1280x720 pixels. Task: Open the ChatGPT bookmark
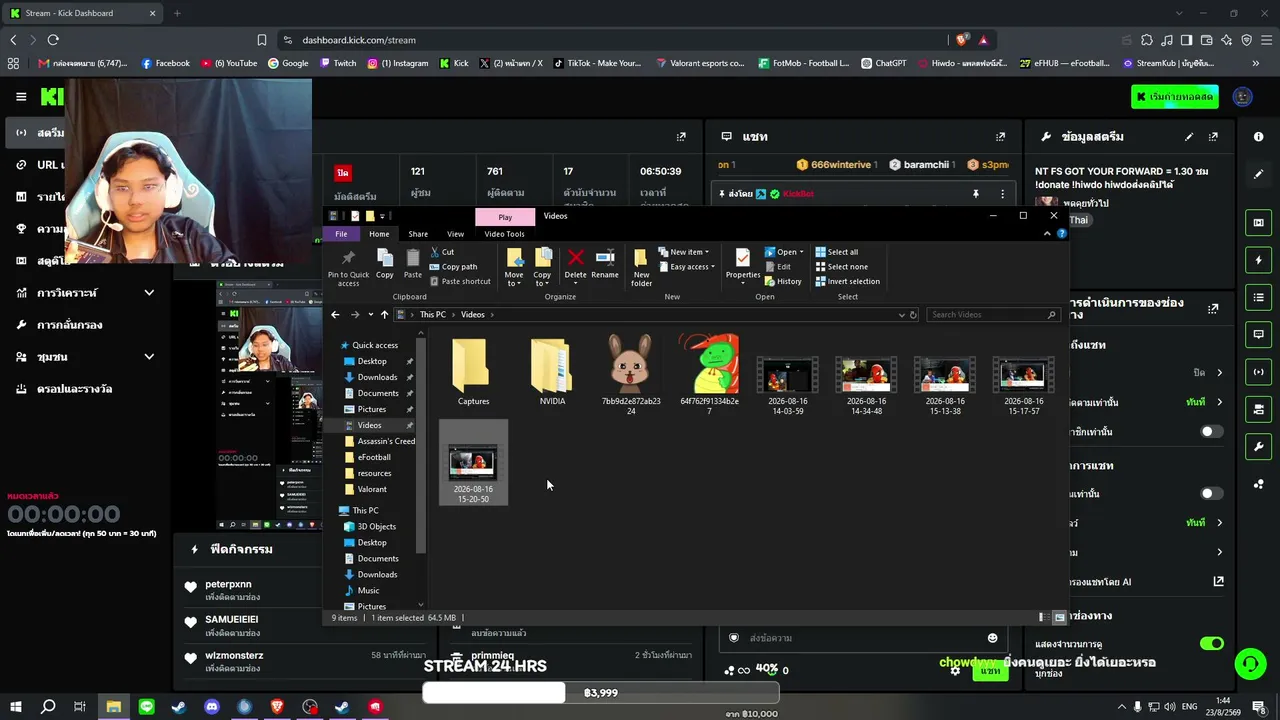pyautogui.click(x=883, y=63)
